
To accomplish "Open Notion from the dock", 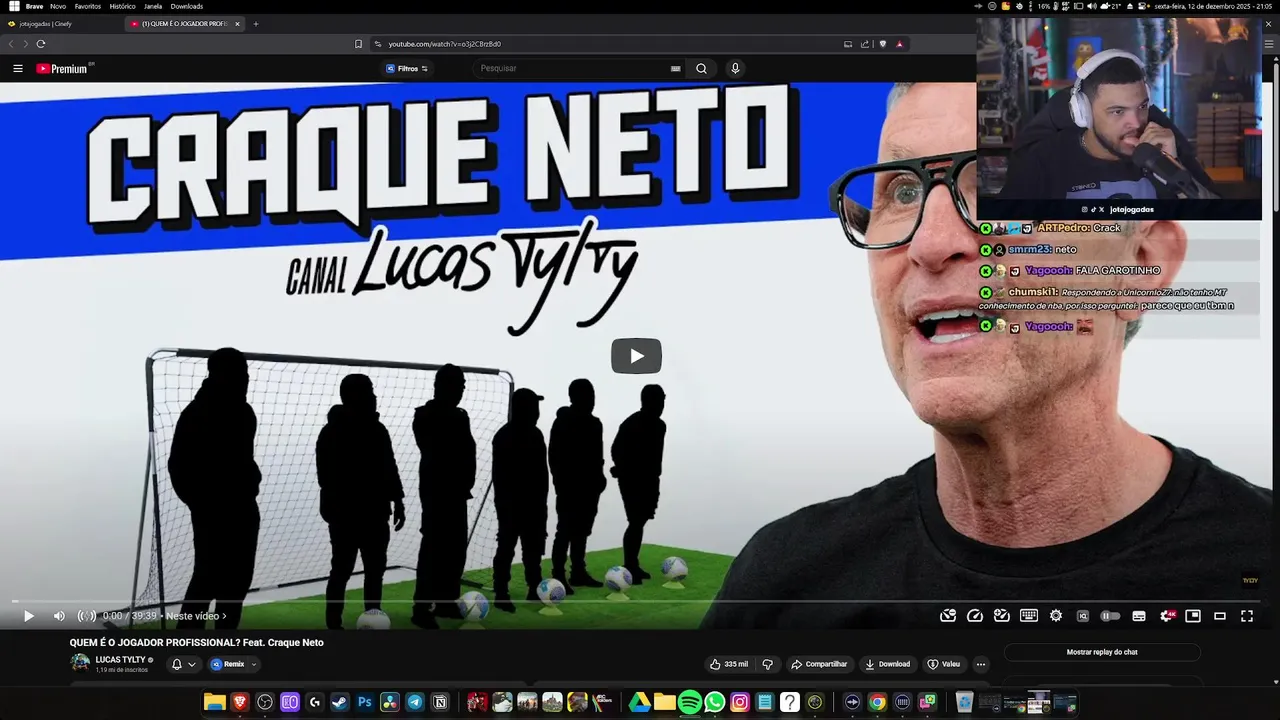I will pyautogui.click(x=440, y=702).
